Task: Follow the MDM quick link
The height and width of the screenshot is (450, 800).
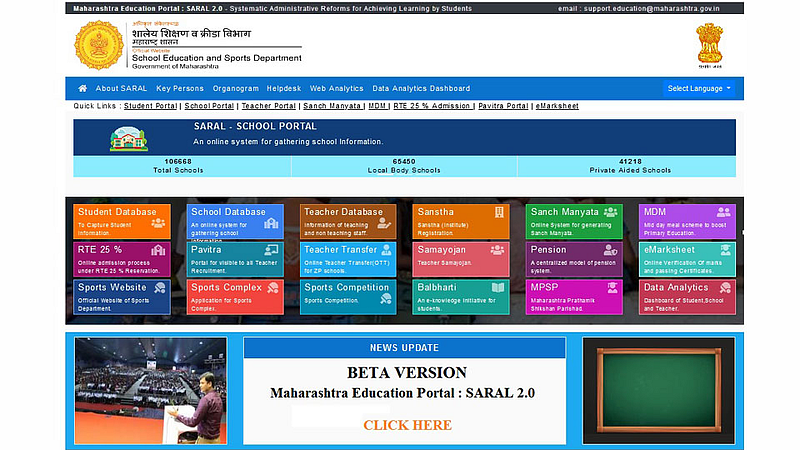Action: 377,106
